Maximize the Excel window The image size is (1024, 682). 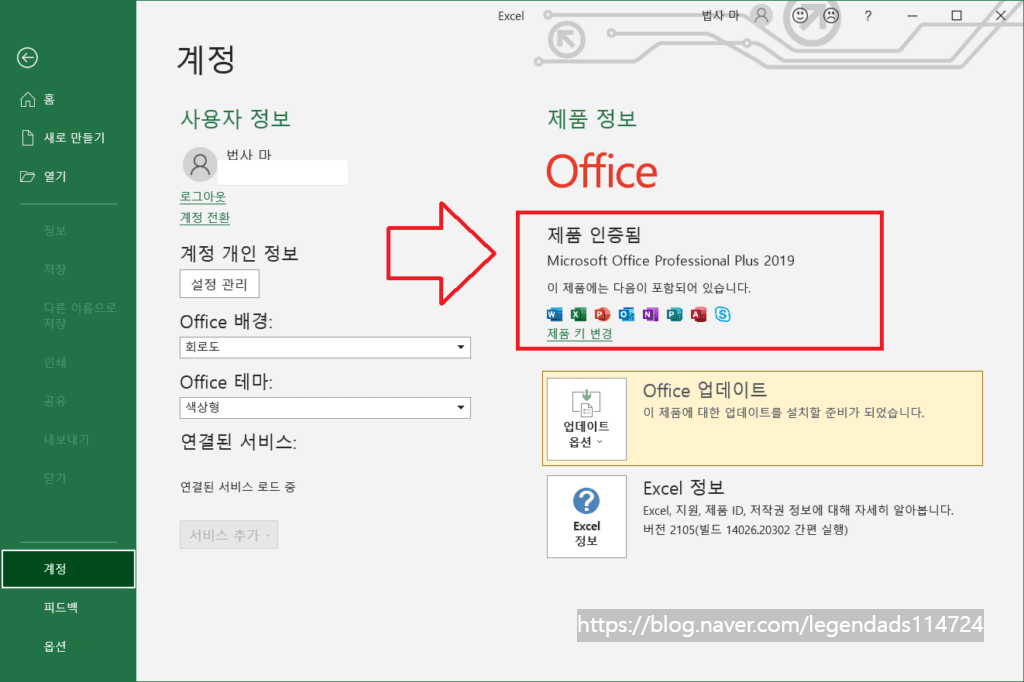pos(957,16)
